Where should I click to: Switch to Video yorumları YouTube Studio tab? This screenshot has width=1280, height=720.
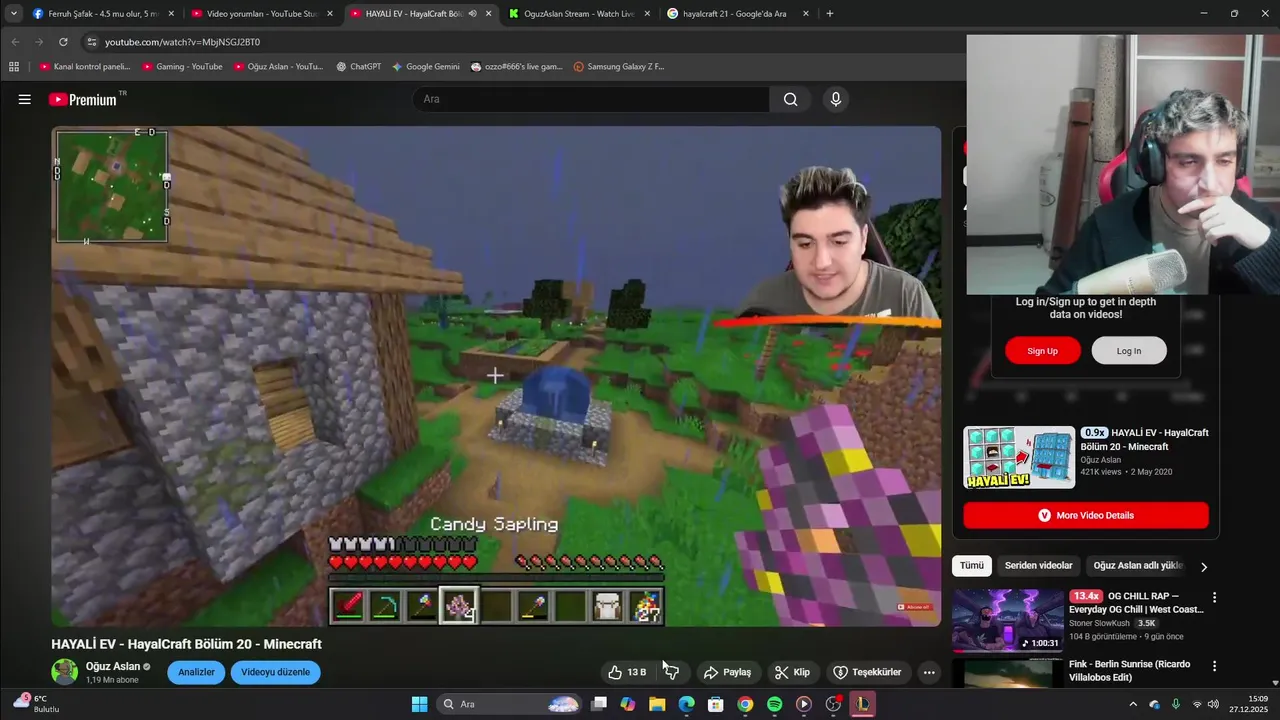[x=261, y=14]
